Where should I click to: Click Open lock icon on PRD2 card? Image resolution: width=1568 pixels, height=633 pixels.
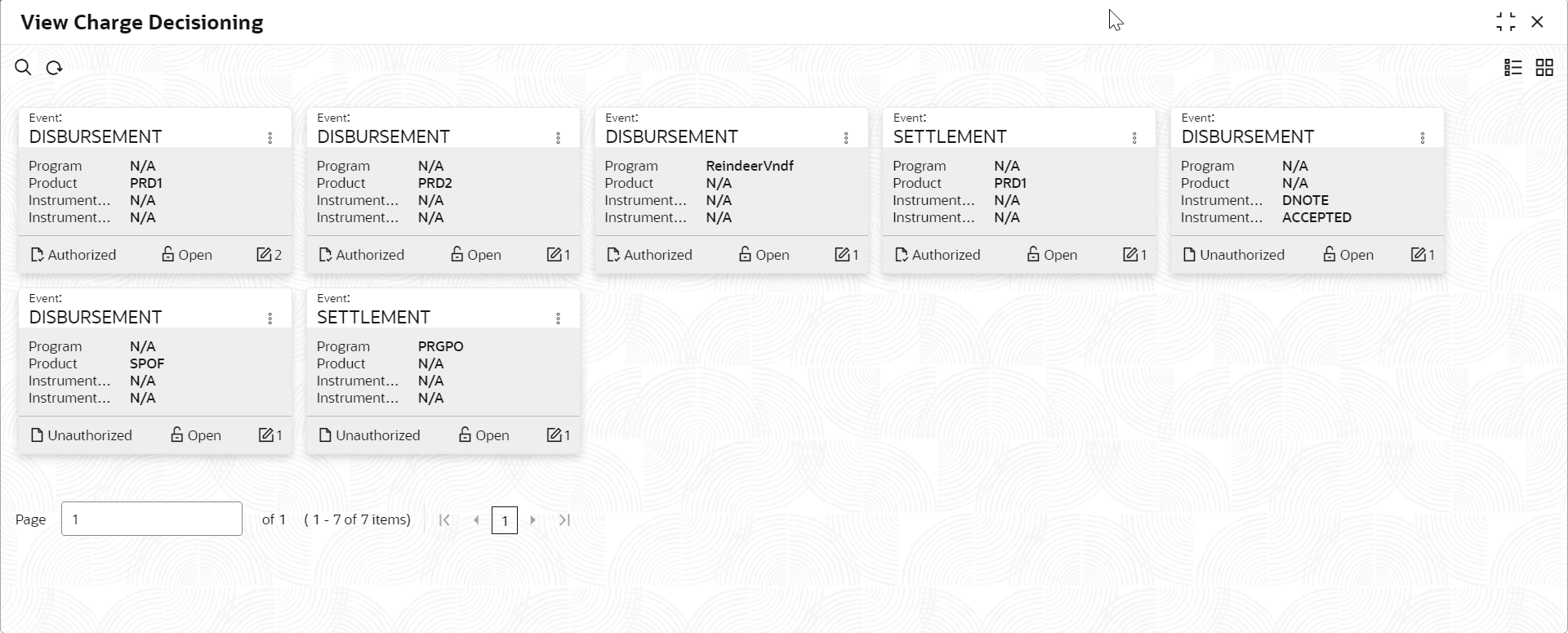(457, 255)
